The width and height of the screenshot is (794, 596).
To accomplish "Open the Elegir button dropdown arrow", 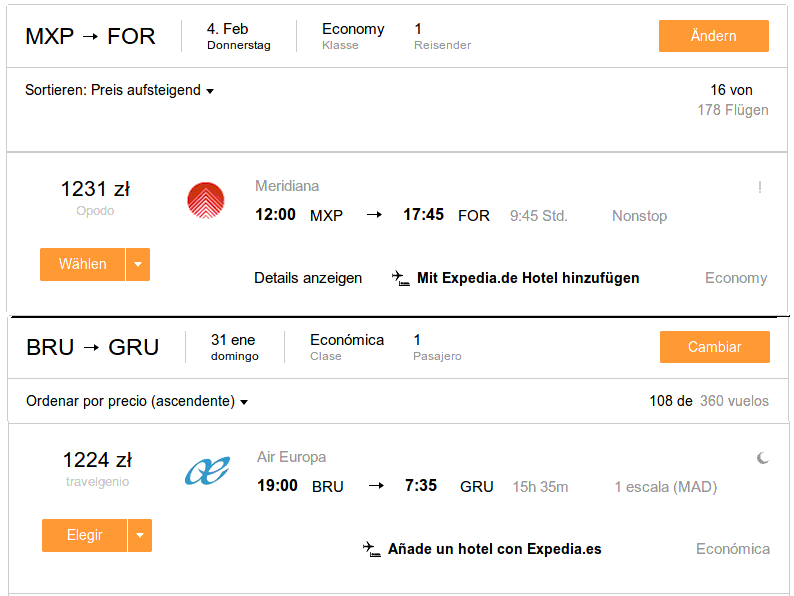I will click(x=140, y=535).
